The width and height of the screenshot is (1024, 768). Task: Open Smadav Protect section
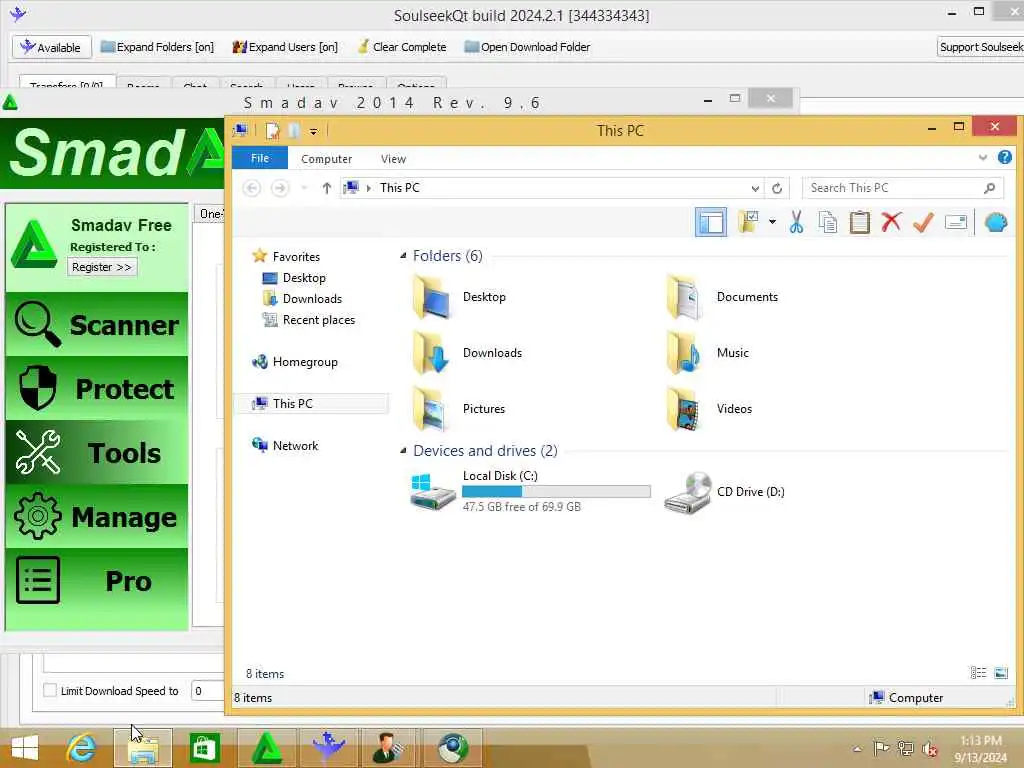[x=97, y=389]
